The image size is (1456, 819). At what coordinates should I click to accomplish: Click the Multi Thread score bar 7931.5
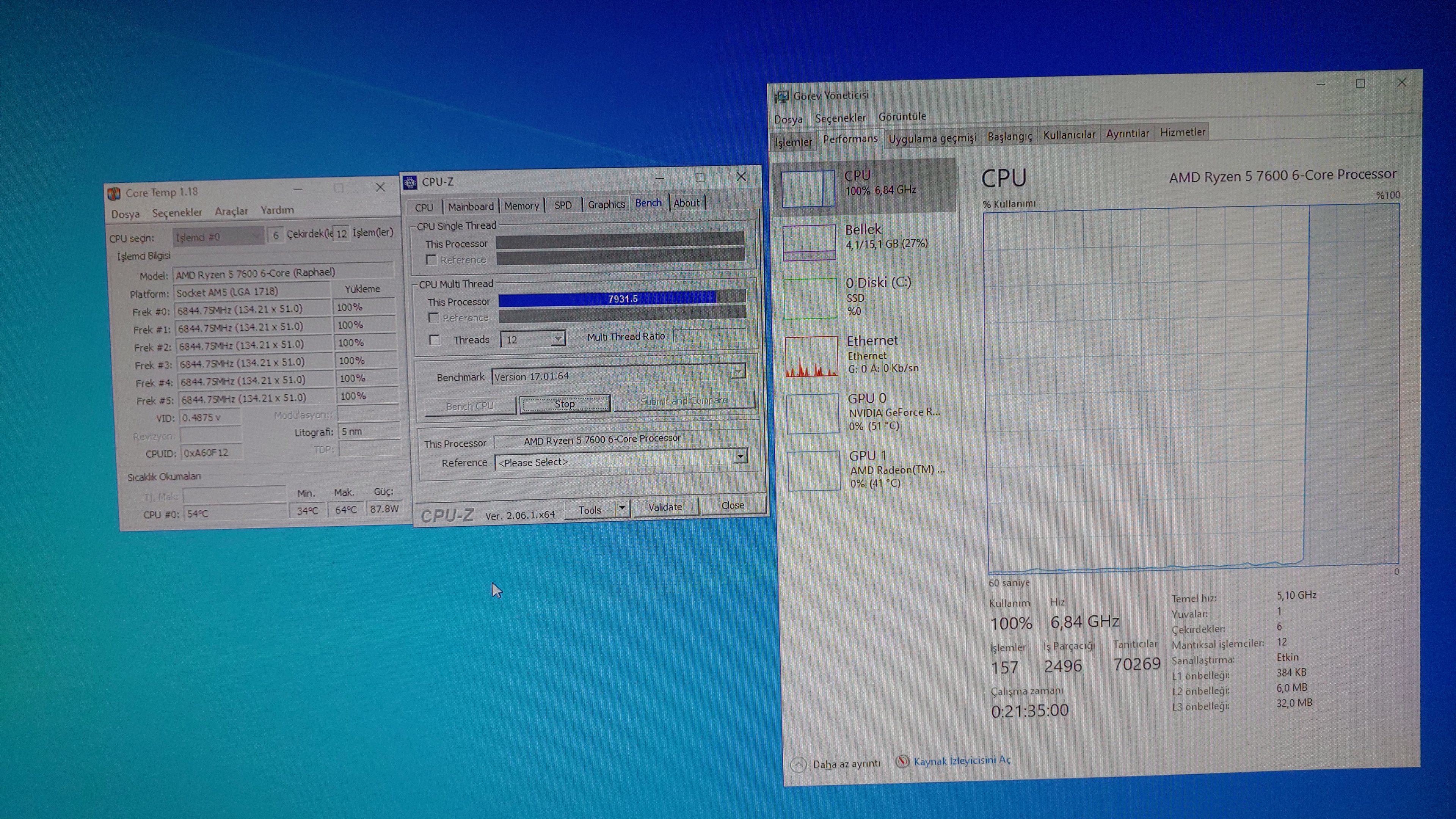coord(622,298)
